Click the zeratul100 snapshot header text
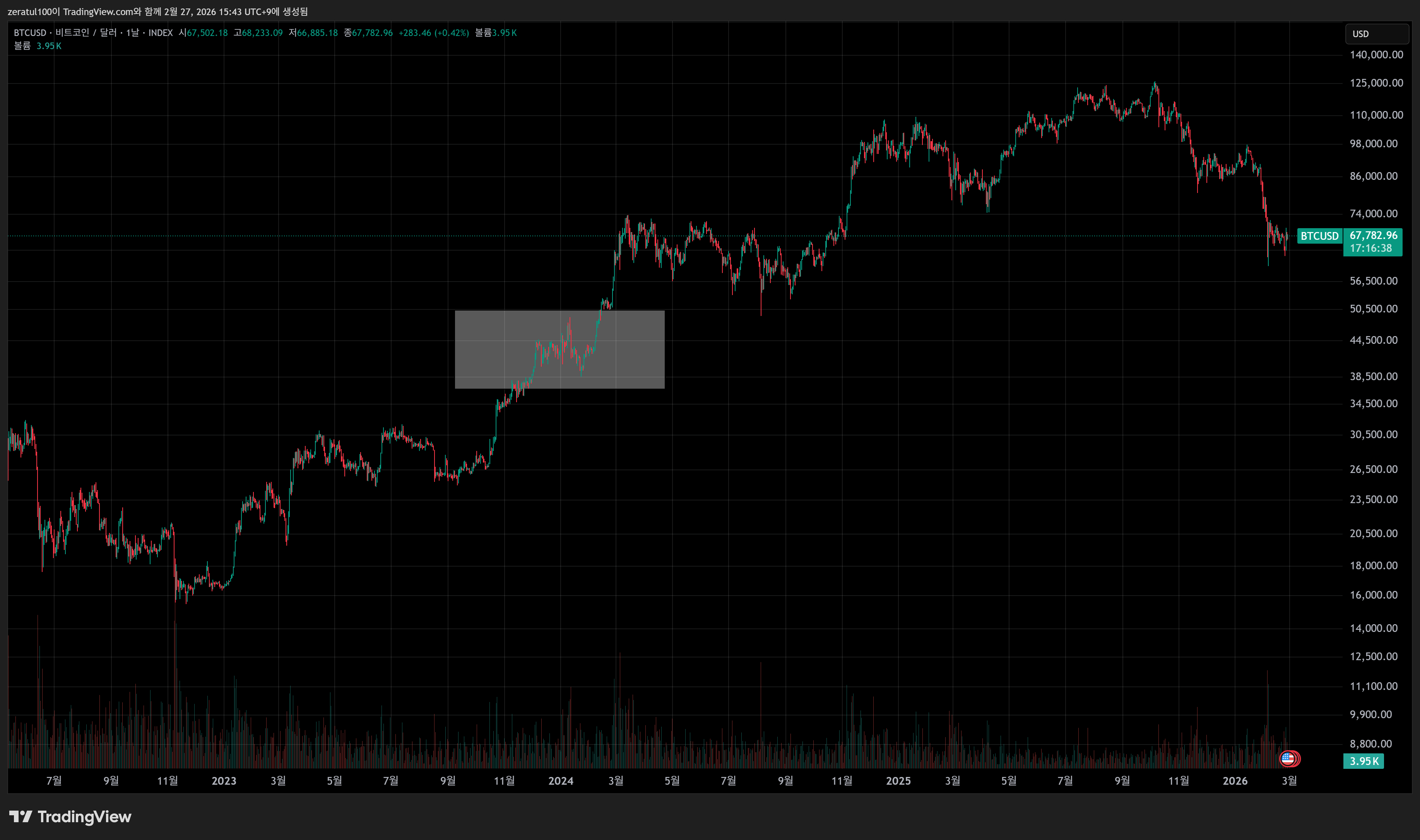This screenshot has width=1420, height=840. (x=157, y=12)
